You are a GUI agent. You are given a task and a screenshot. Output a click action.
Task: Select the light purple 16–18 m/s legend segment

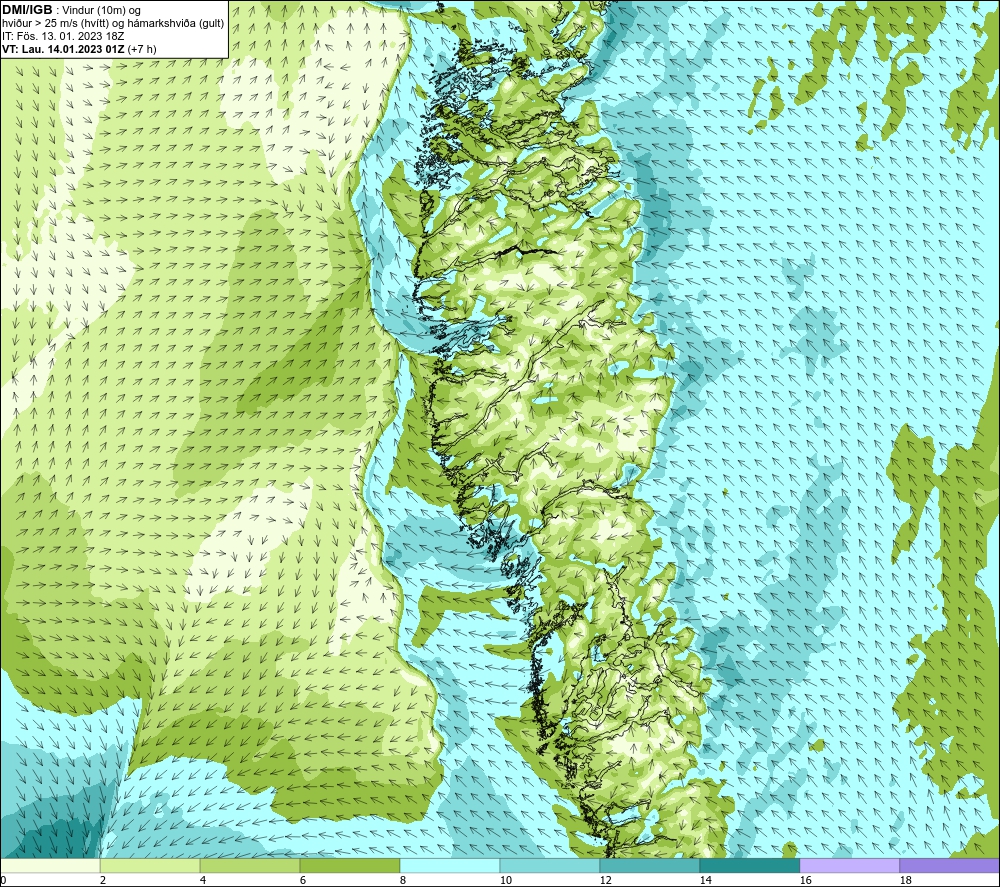tap(849, 866)
